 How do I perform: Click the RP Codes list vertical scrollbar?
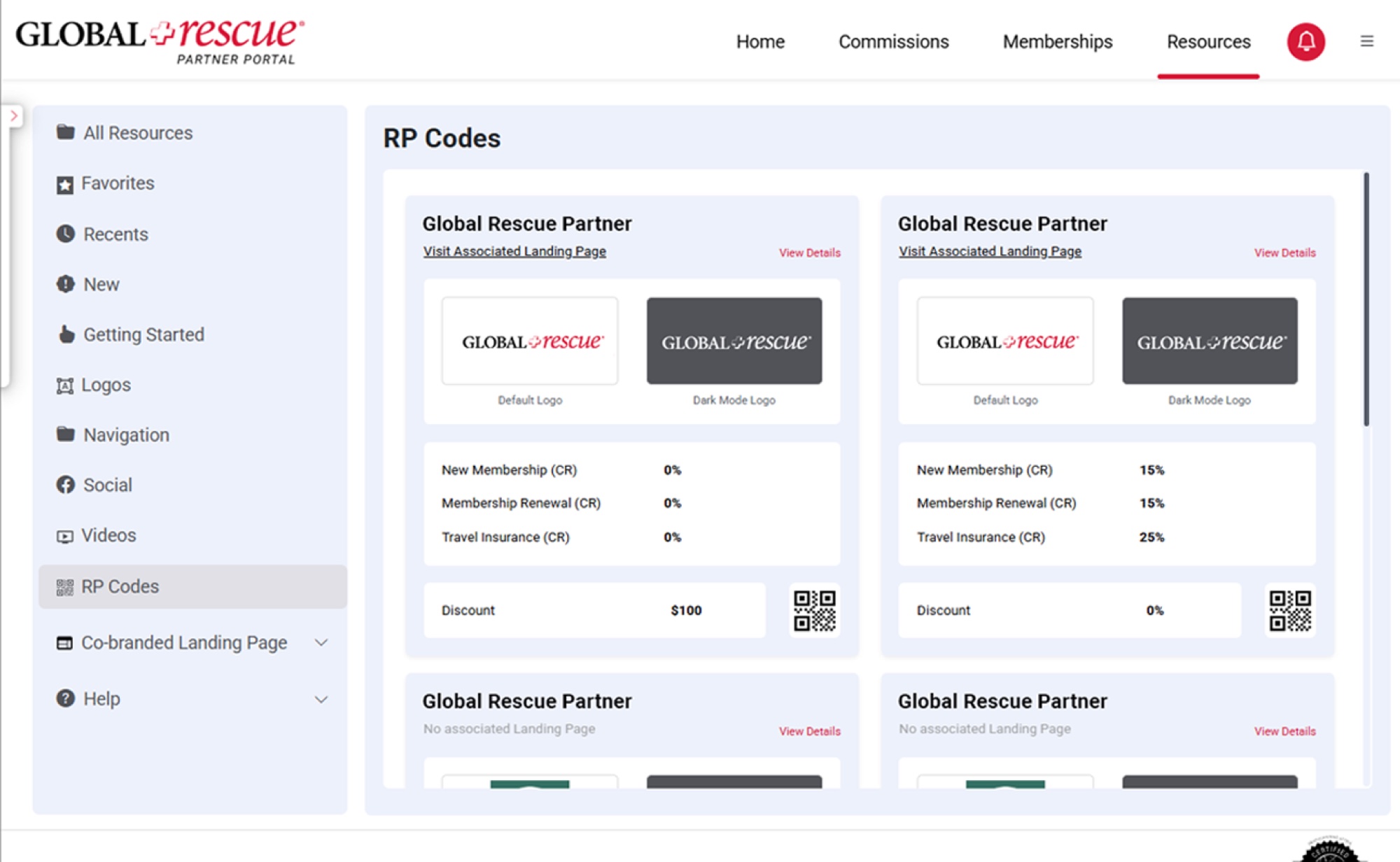click(x=1366, y=299)
